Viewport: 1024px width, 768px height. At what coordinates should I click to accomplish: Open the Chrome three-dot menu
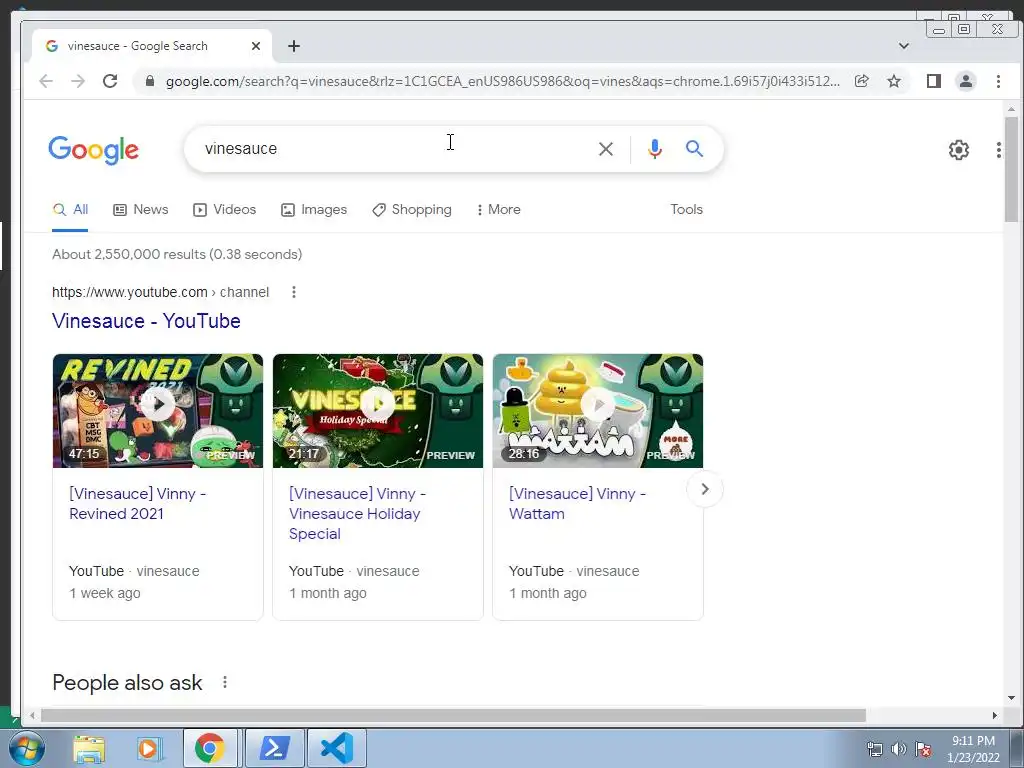998,81
